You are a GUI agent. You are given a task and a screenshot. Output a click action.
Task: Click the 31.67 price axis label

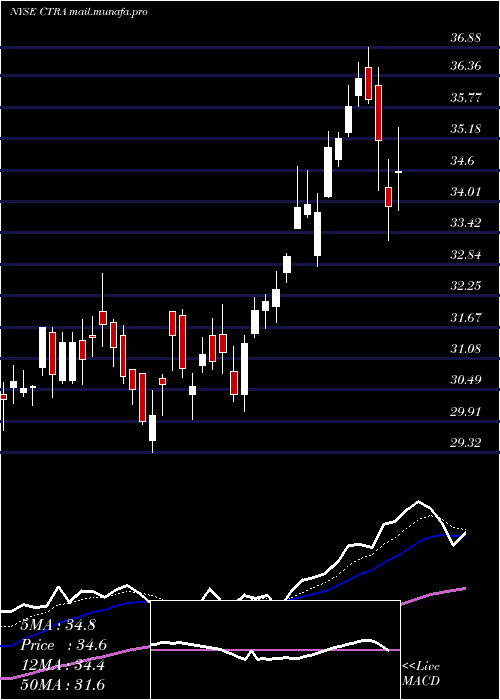coord(465,318)
